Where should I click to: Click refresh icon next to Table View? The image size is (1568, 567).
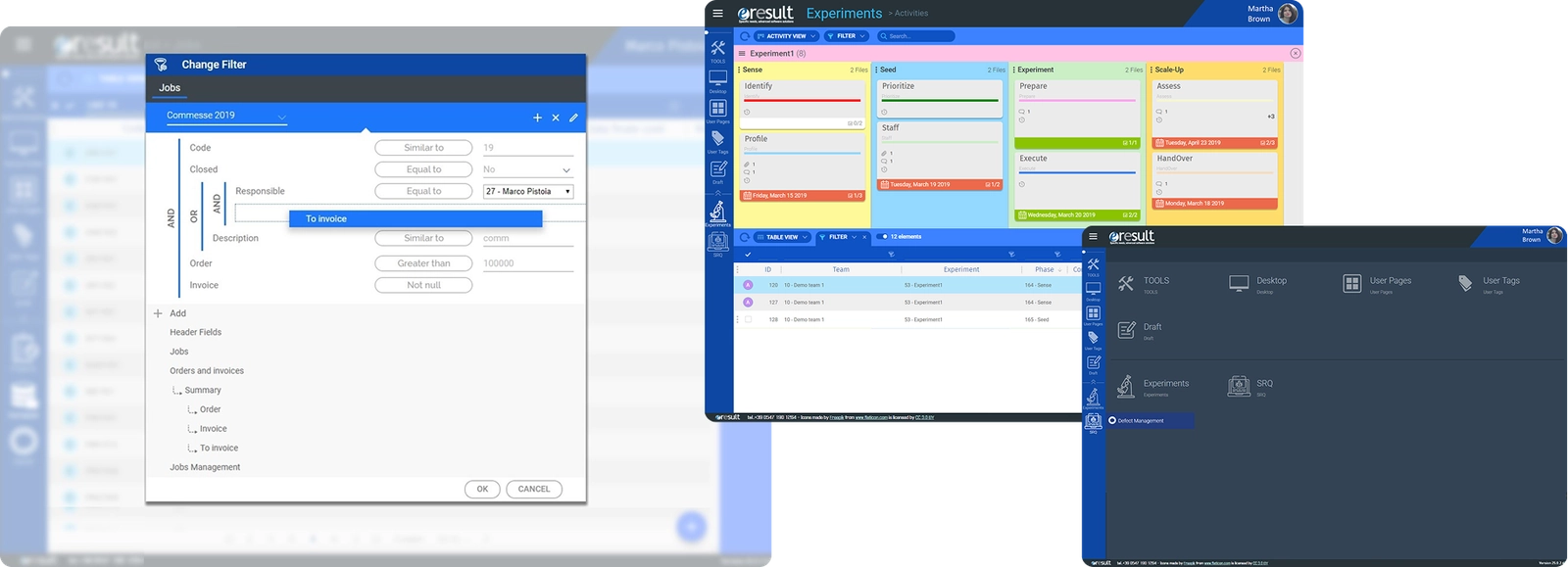coord(745,237)
